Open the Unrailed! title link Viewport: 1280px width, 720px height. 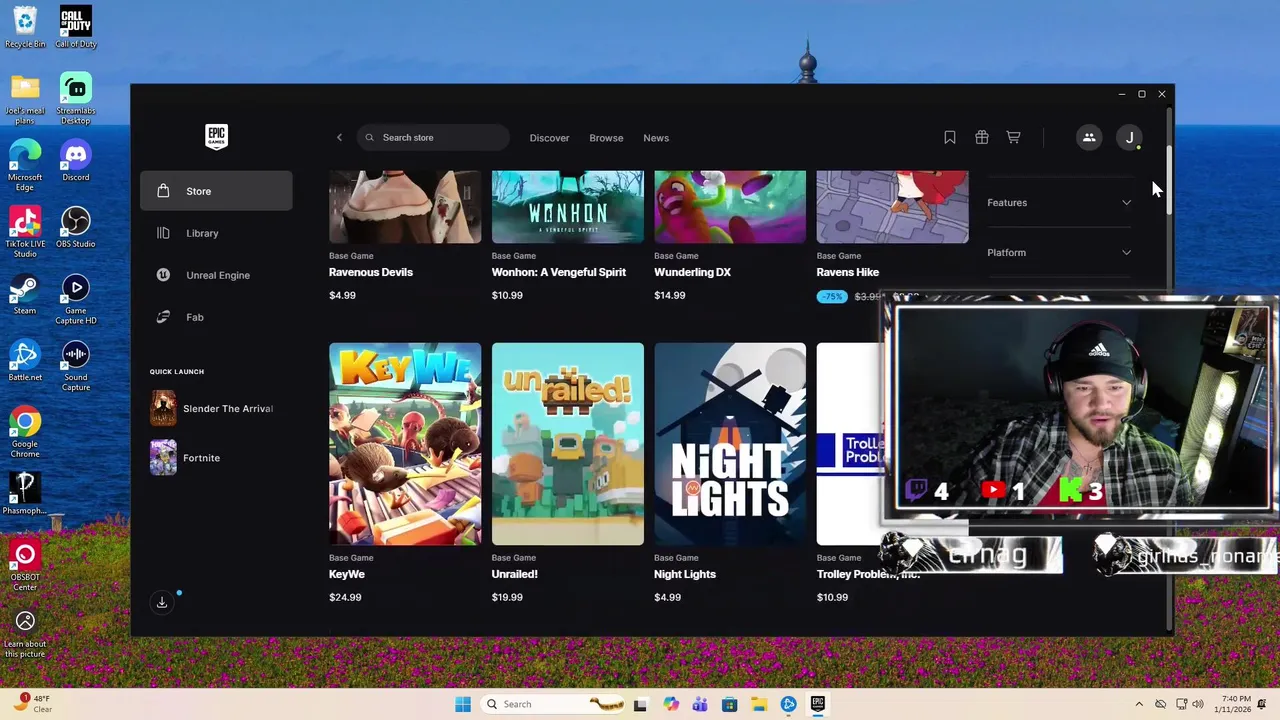pyautogui.click(x=515, y=574)
